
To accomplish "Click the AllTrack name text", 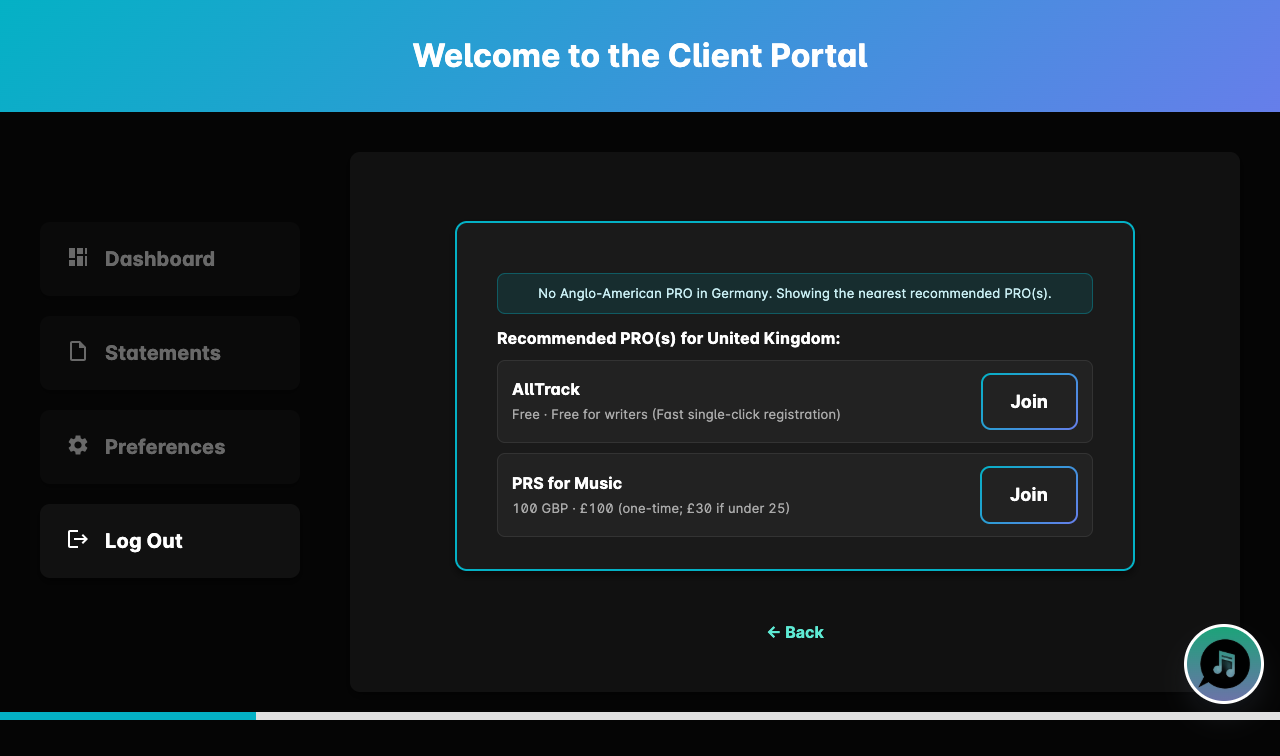I will pos(546,389).
